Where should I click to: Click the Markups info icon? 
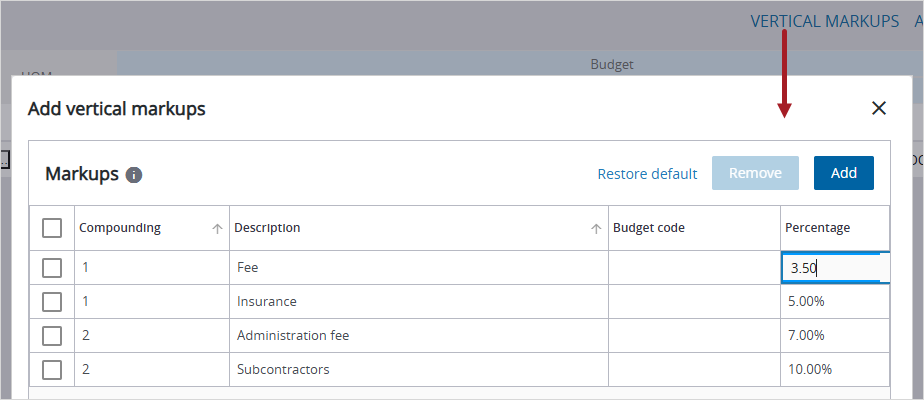[x=134, y=175]
